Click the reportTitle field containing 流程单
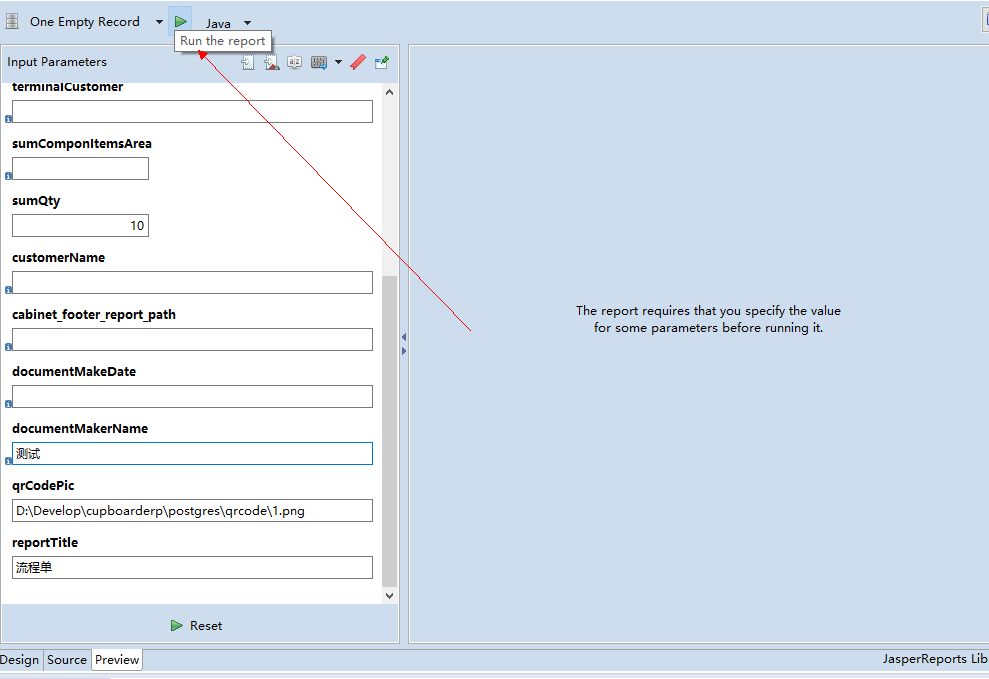 click(192, 567)
